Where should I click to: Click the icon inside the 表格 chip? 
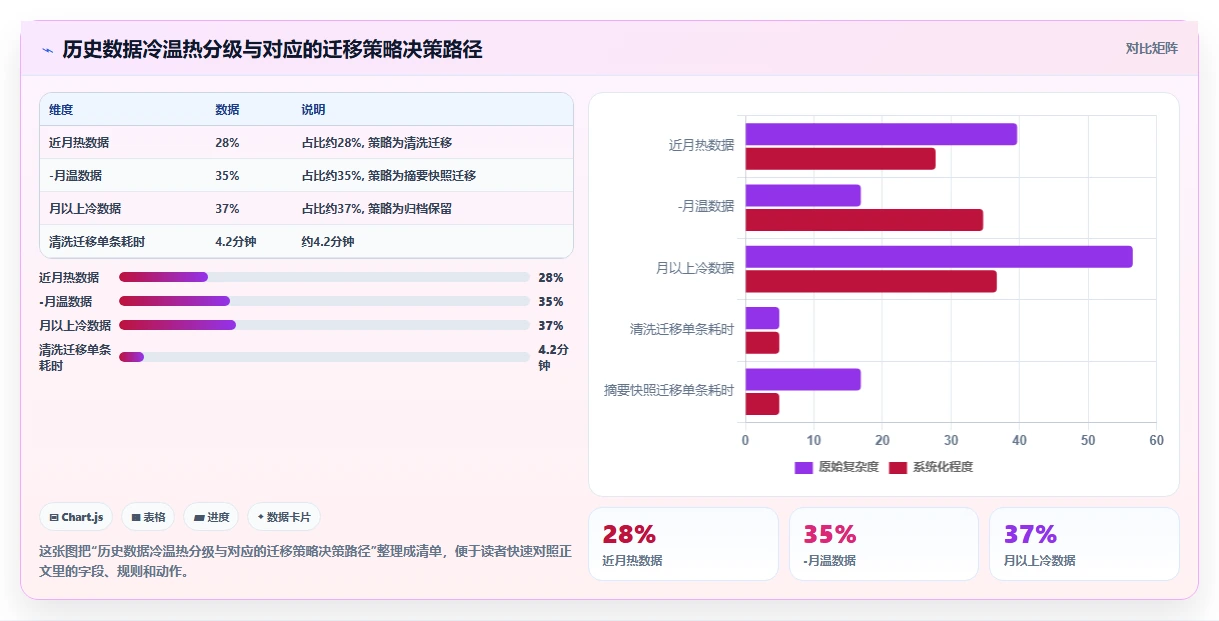[x=136, y=517]
